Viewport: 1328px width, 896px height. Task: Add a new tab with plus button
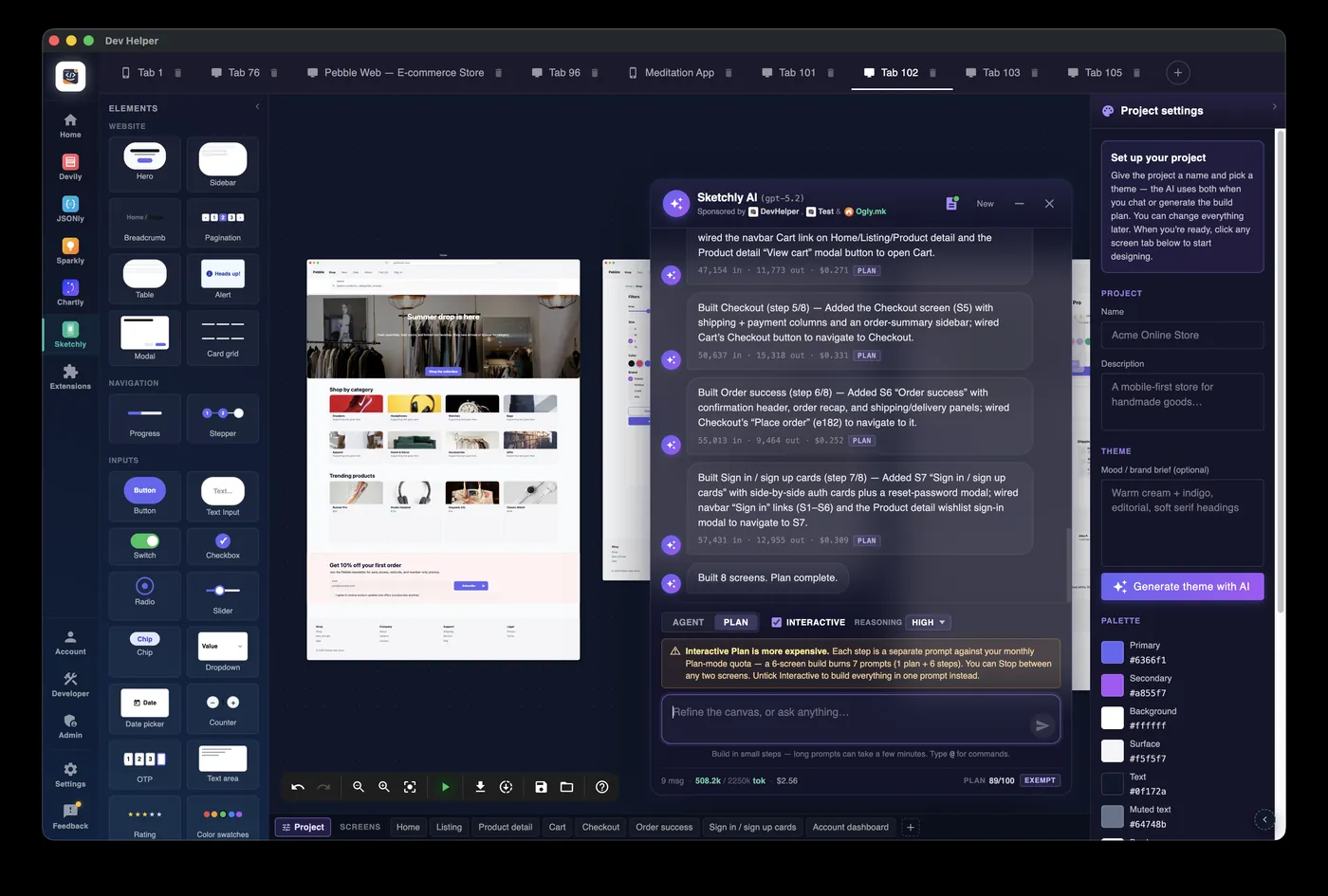point(1177,73)
